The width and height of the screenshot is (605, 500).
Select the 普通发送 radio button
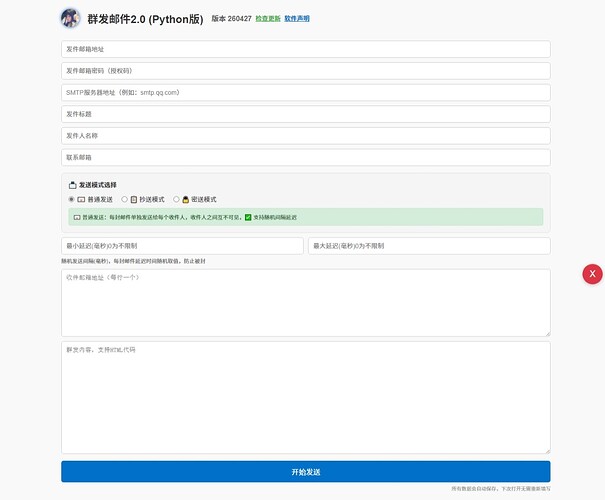71,199
